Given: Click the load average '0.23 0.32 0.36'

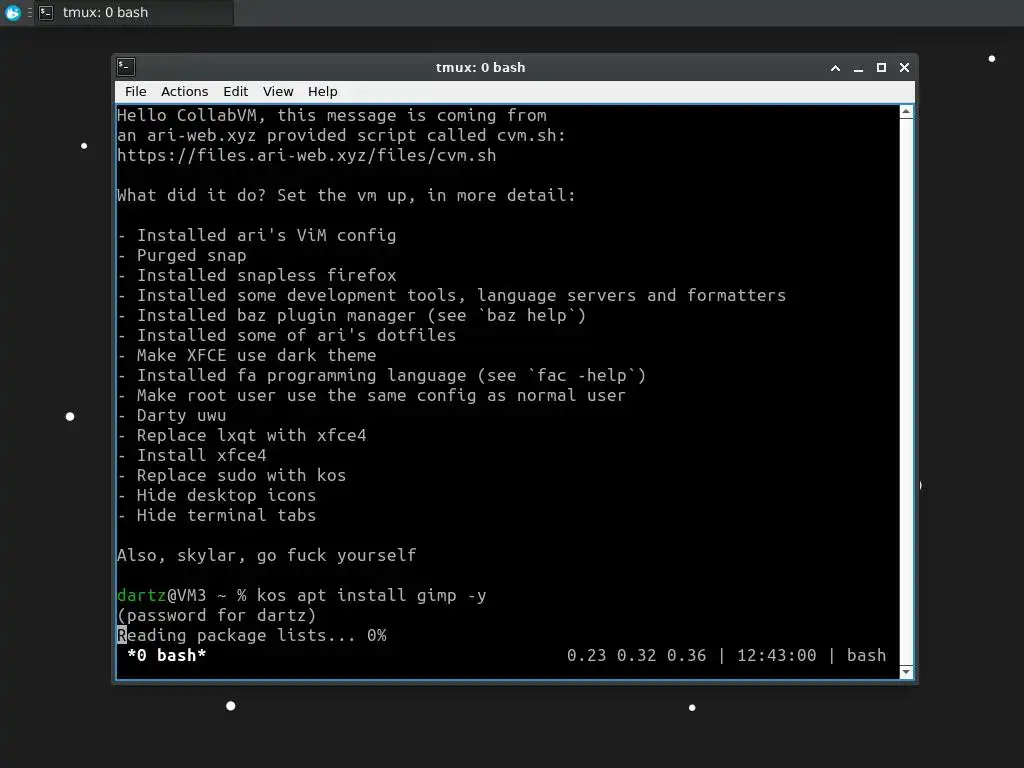Looking at the screenshot, I should (x=636, y=655).
